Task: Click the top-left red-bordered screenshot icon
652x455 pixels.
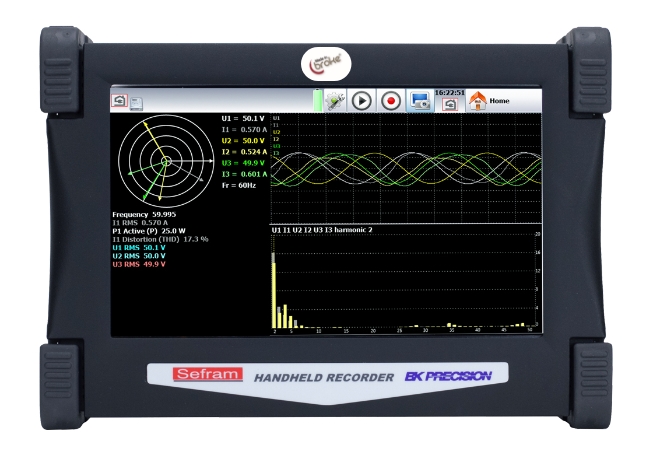Action: [119, 102]
